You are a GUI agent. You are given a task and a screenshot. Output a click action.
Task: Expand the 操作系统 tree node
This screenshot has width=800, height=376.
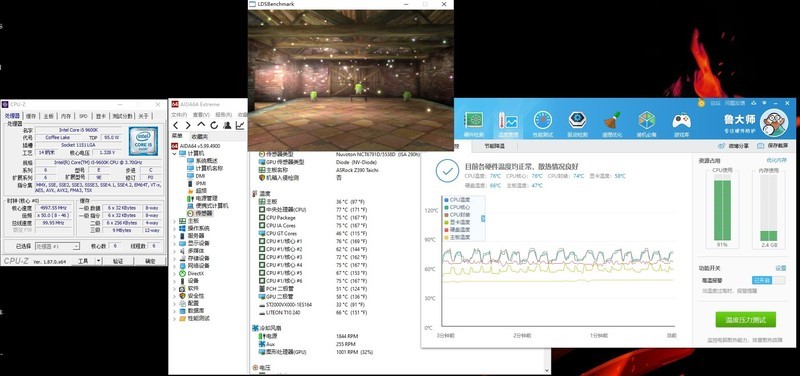[174, 228]
